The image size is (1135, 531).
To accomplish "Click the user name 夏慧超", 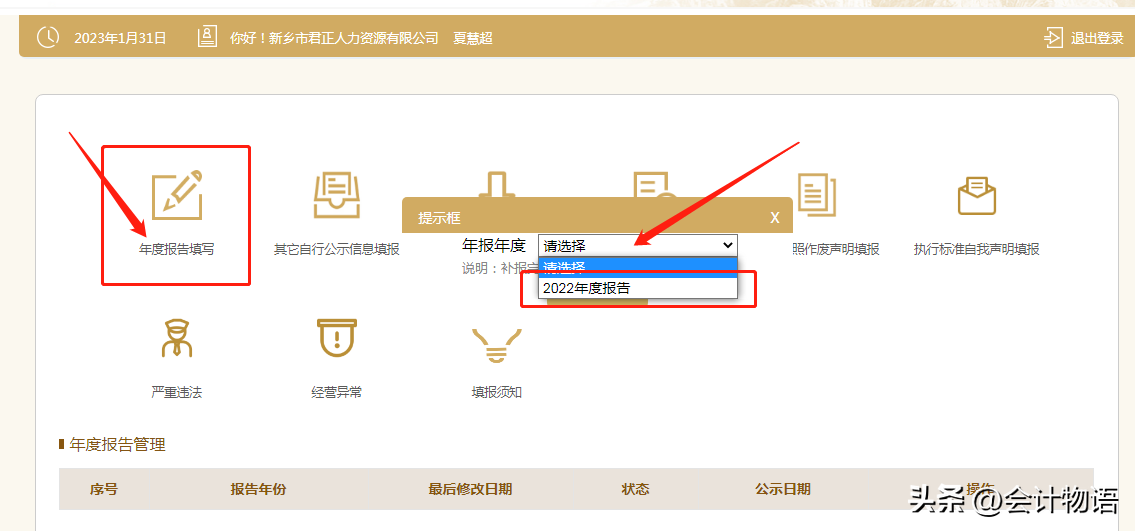I will coord(473,38).
